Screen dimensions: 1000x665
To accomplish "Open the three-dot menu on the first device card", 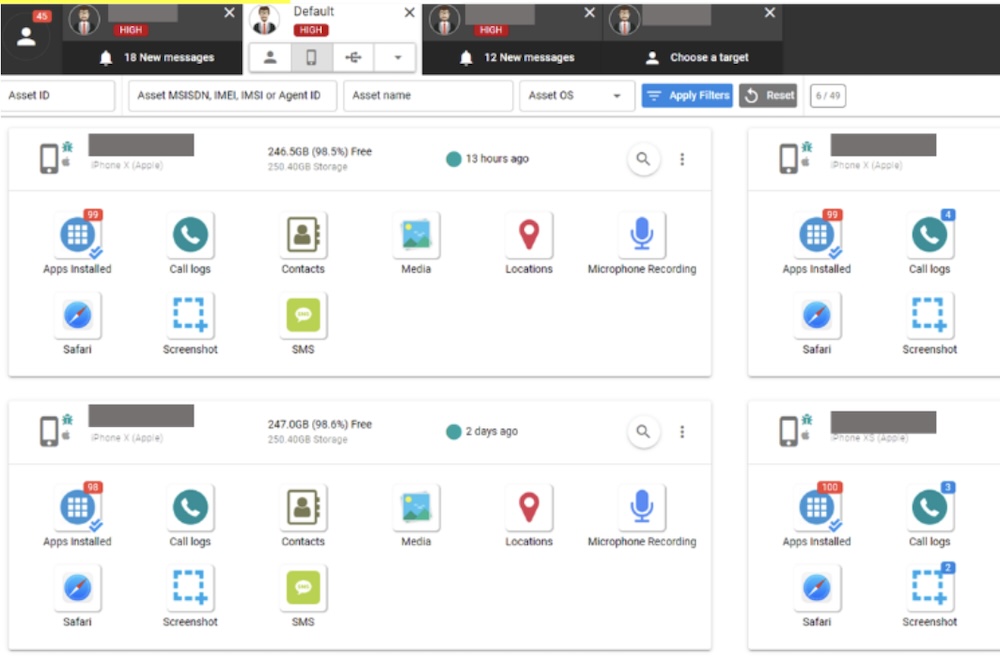I will pos(682,158).
